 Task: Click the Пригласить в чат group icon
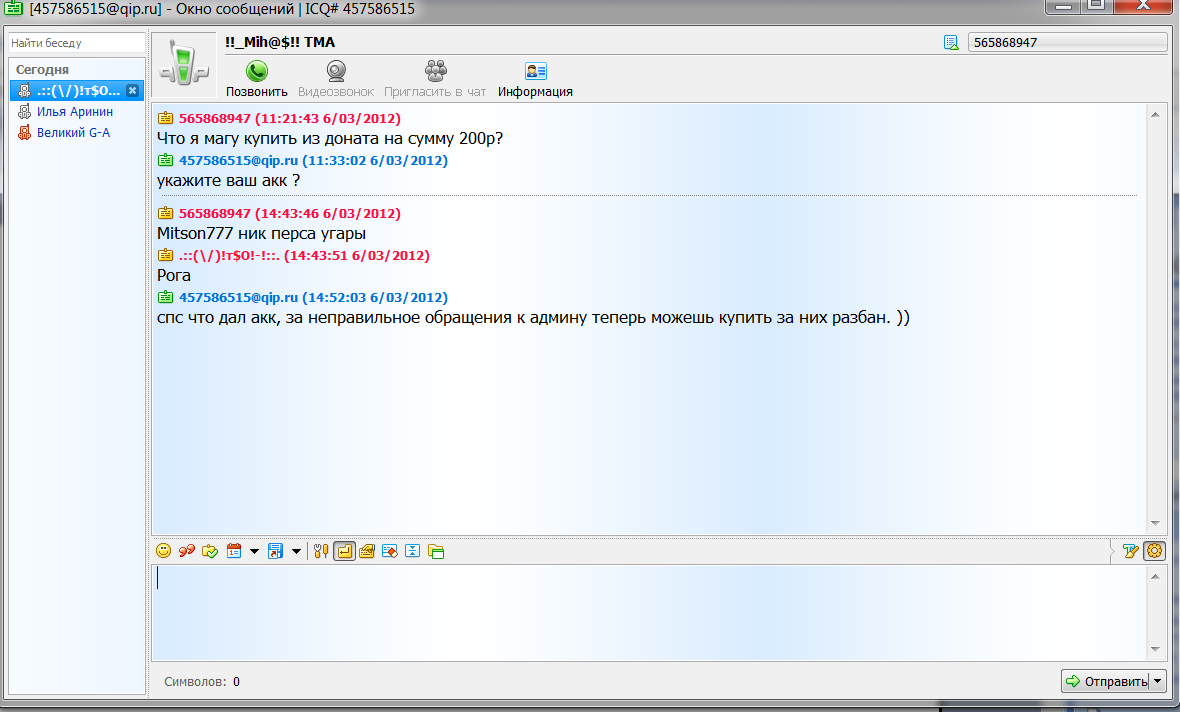click(436, 72)
